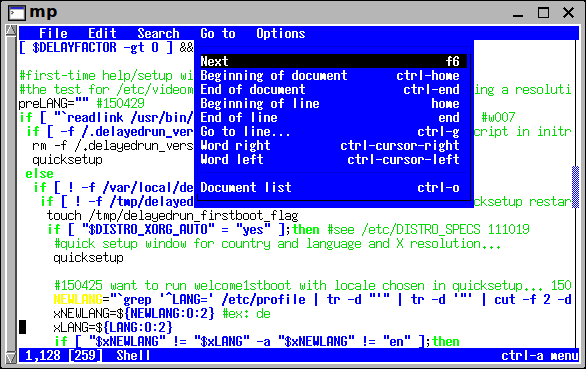586x369 pixels.
Task: Click the right-side scroll position marker
Action: click(x=576, y=187)
